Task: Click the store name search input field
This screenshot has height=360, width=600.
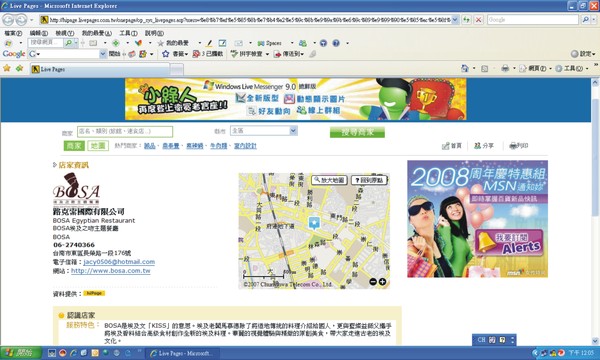Action: click(125, 131)
